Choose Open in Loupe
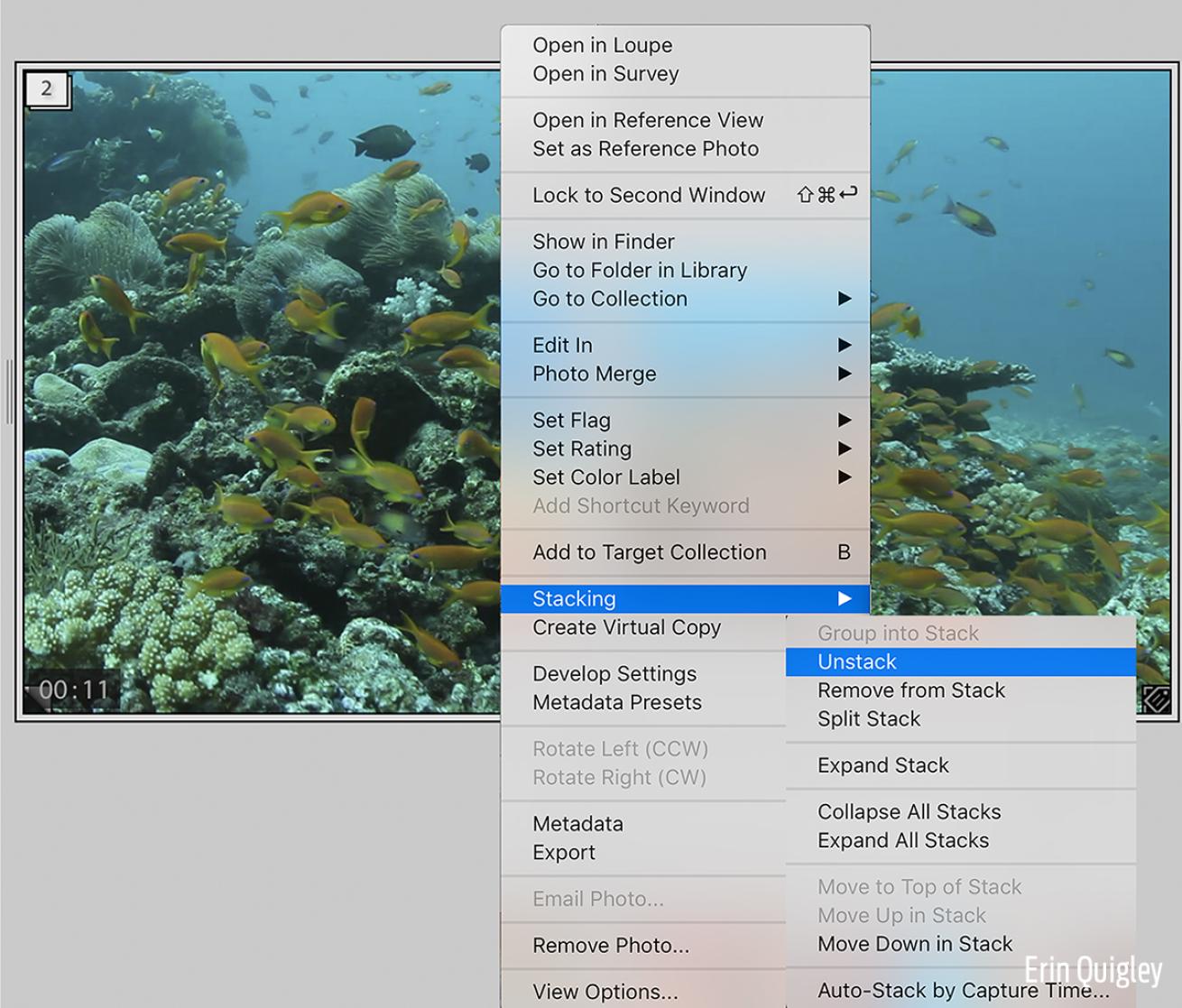This screenshot has height=1008, width=1182. [602, 45]
